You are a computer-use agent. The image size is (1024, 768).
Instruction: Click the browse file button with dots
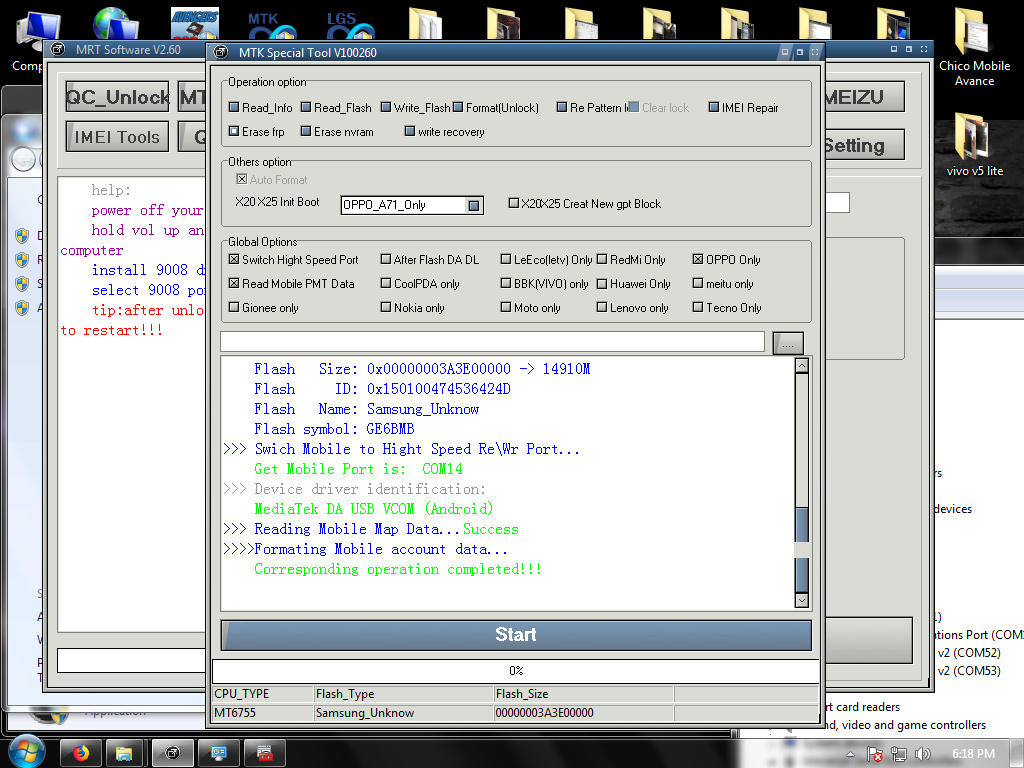click(788, 343)
